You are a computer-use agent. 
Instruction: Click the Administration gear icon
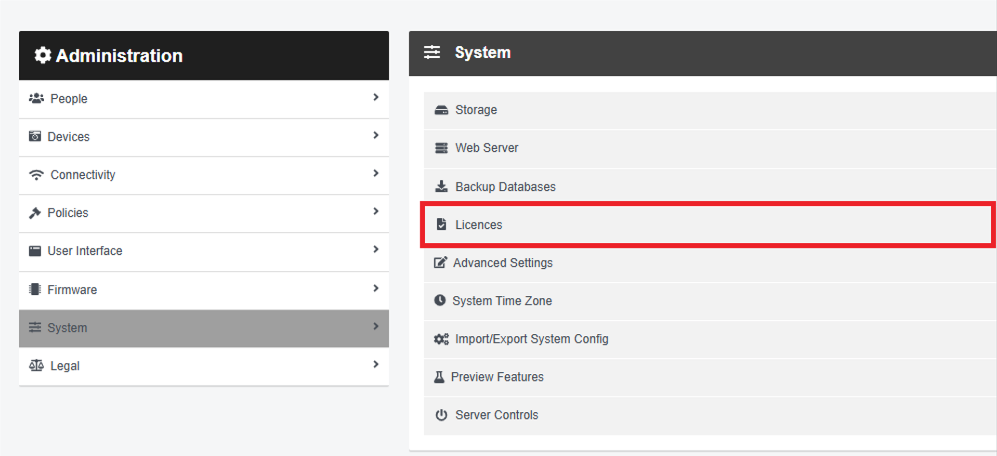(x=43, y=55)
